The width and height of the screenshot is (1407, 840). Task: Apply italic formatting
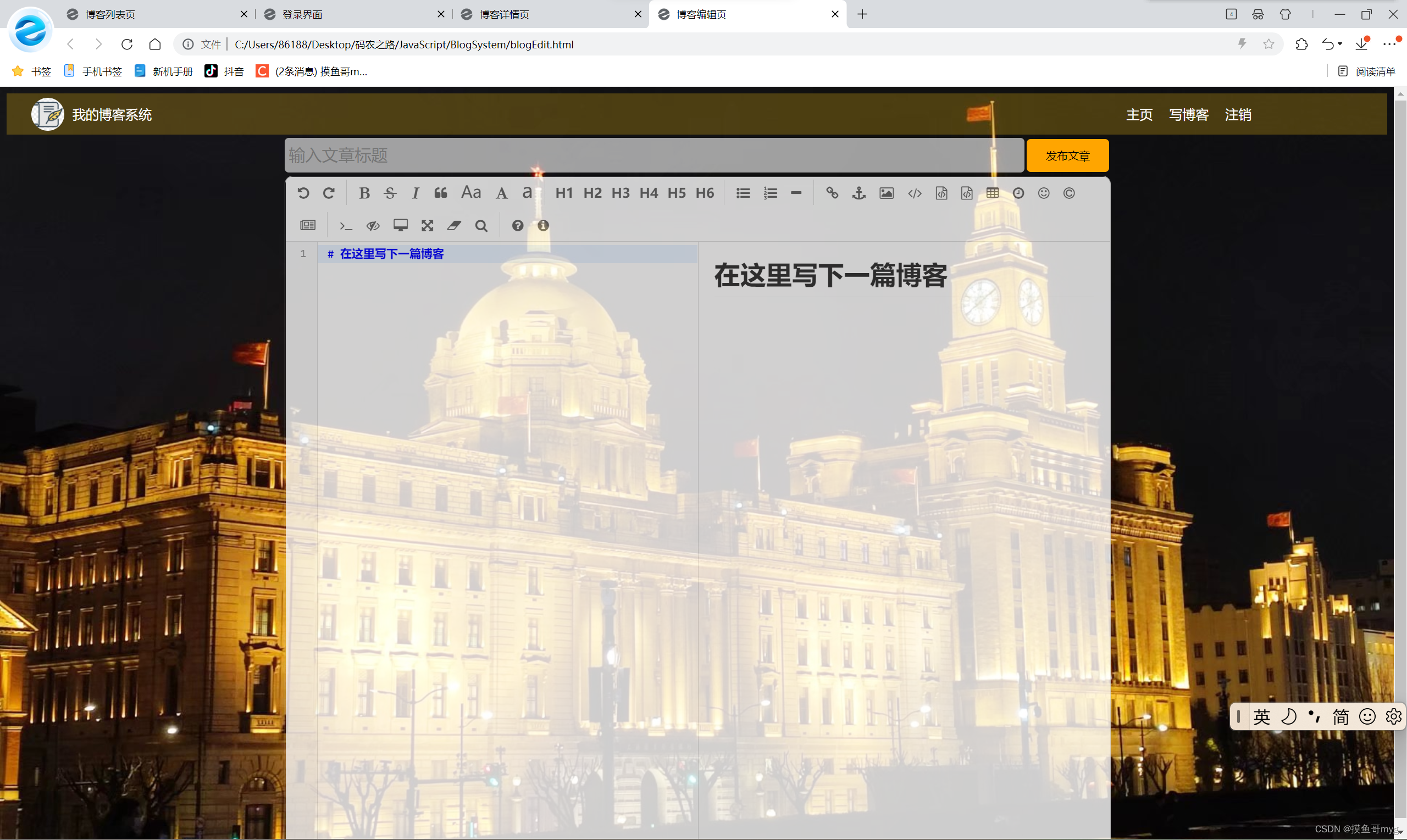(415, 193)
